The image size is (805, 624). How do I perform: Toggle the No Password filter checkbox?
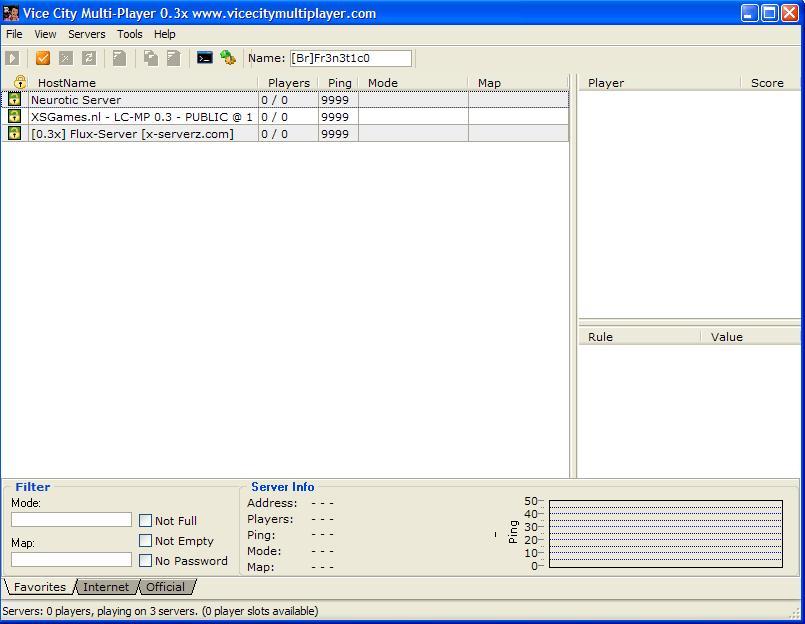click(x=145, y=561)
